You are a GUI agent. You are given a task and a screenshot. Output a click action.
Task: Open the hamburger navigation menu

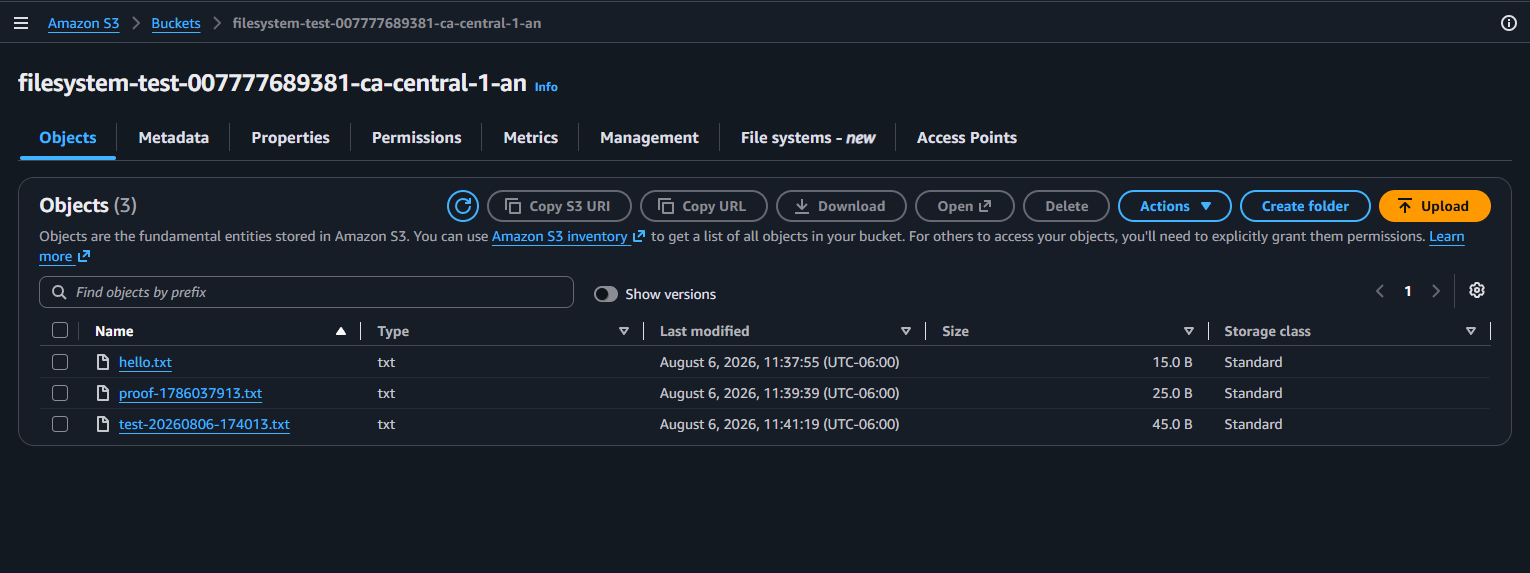coord(21,23)
